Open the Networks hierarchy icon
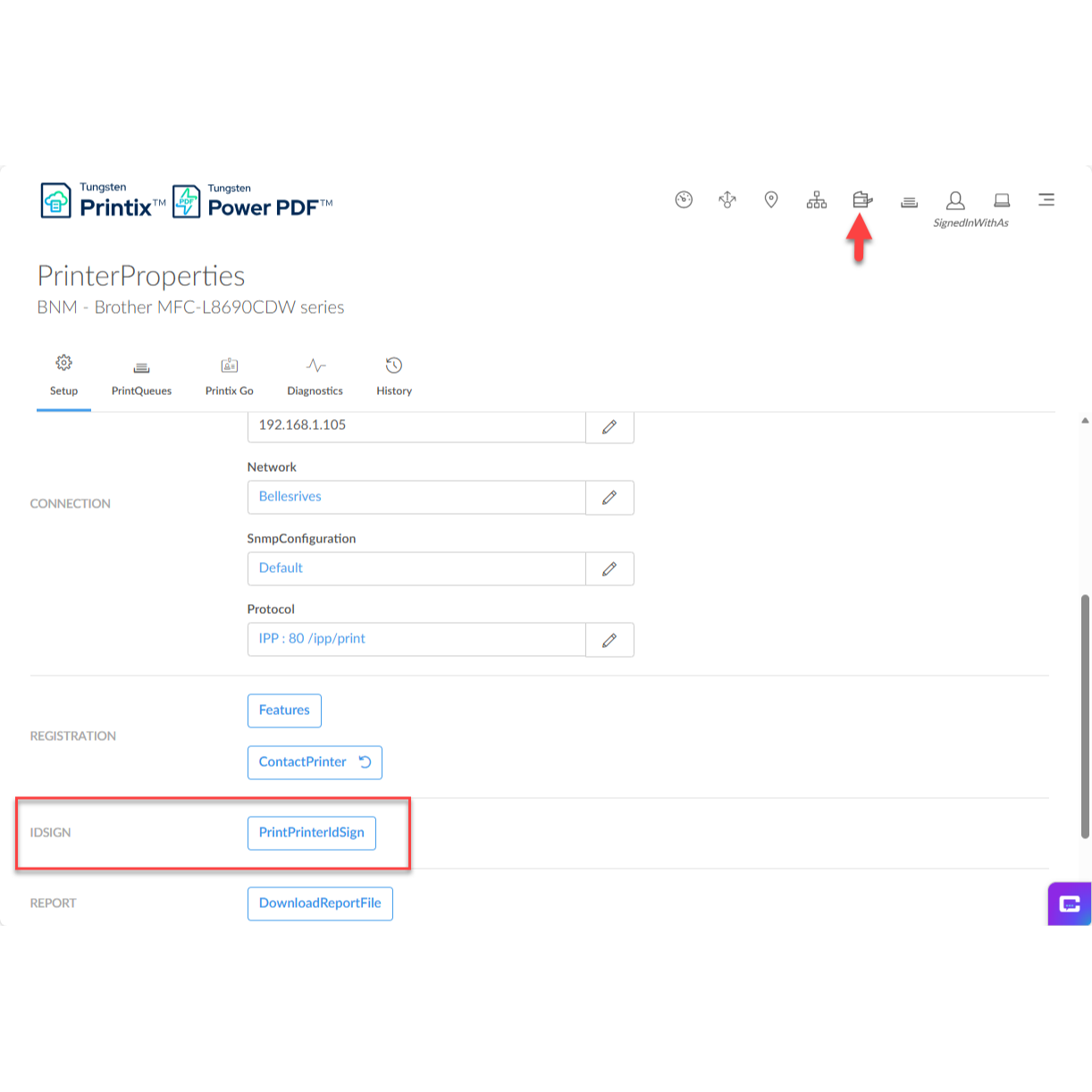The width and height of the screenshot is (1092, 1092). coord(817,200)
